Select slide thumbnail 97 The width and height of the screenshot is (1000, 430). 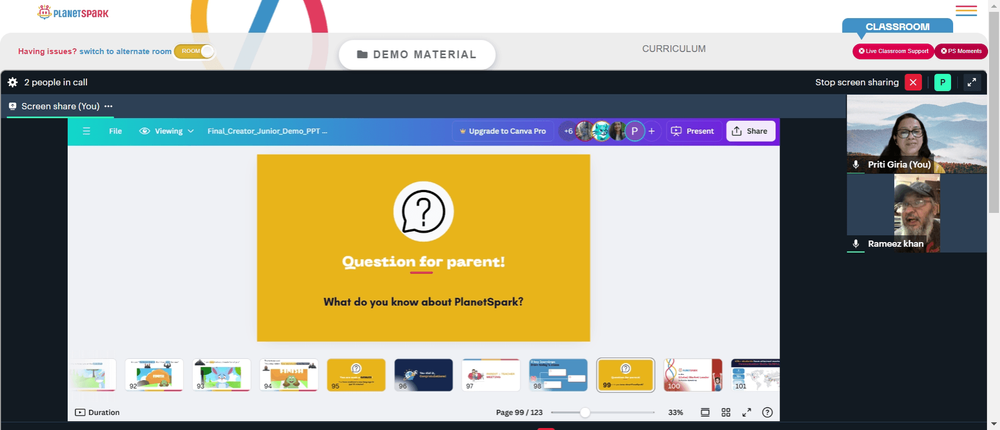pyautogui.click(x=491, y=375)
